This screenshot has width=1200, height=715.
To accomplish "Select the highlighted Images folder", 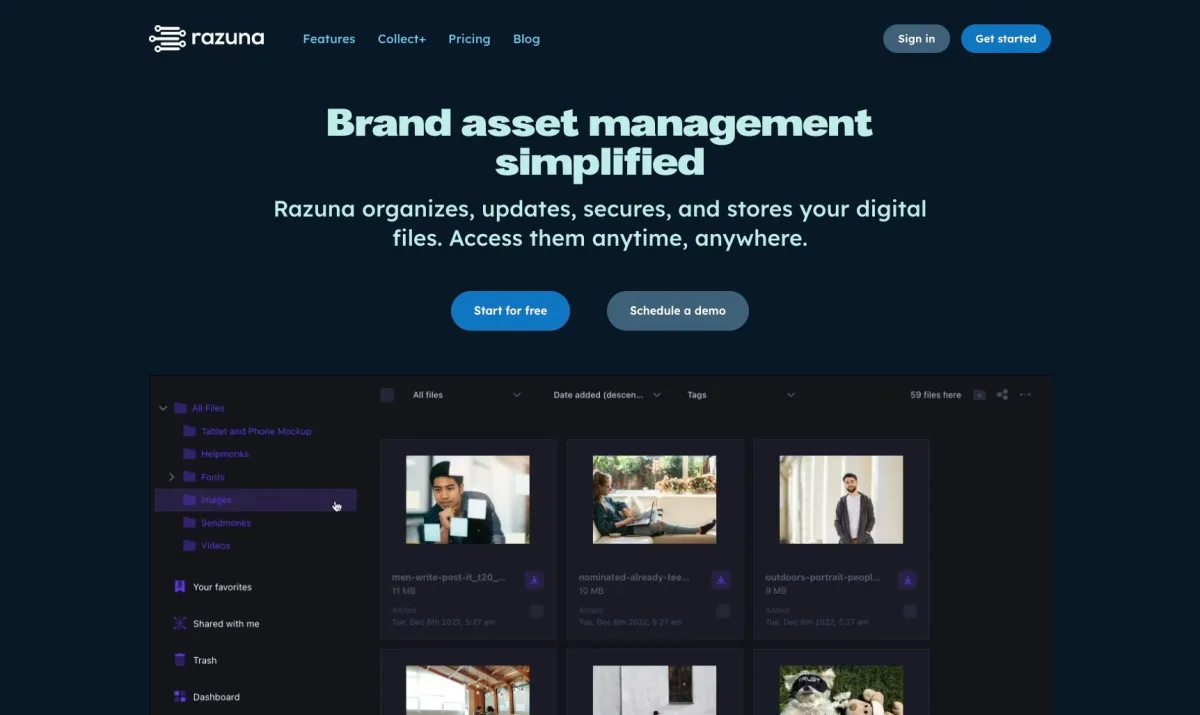I will 256,500.
